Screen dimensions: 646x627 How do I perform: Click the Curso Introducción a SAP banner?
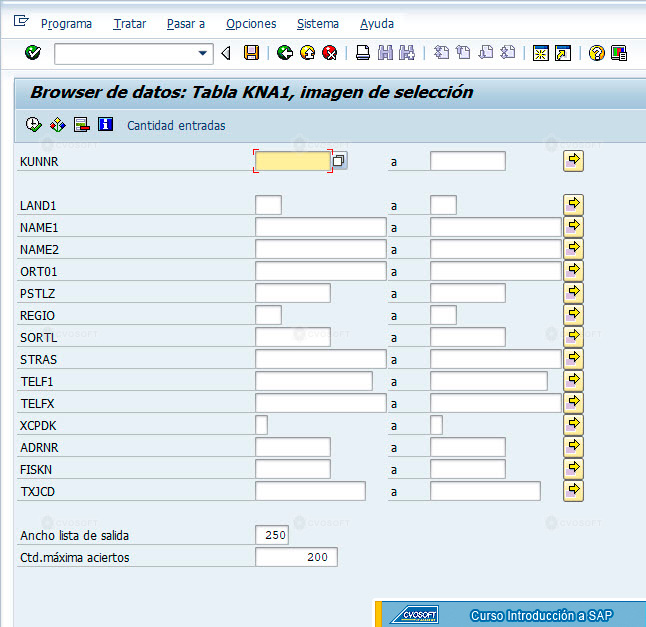click(510, 614)
